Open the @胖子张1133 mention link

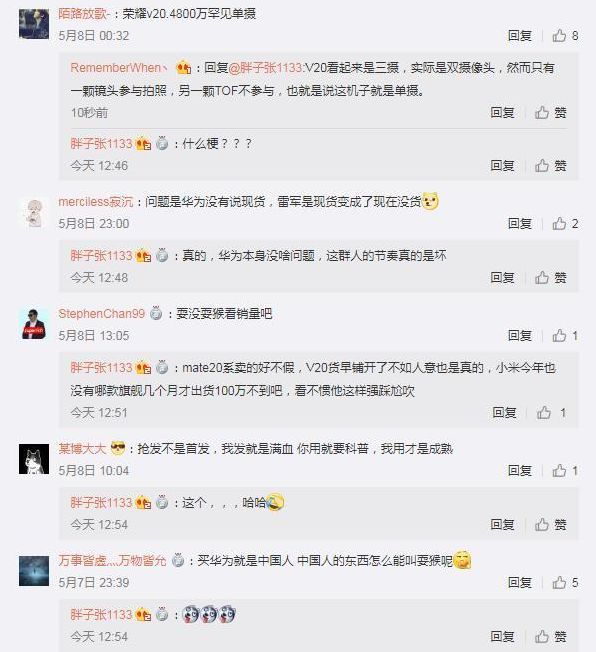267,67
